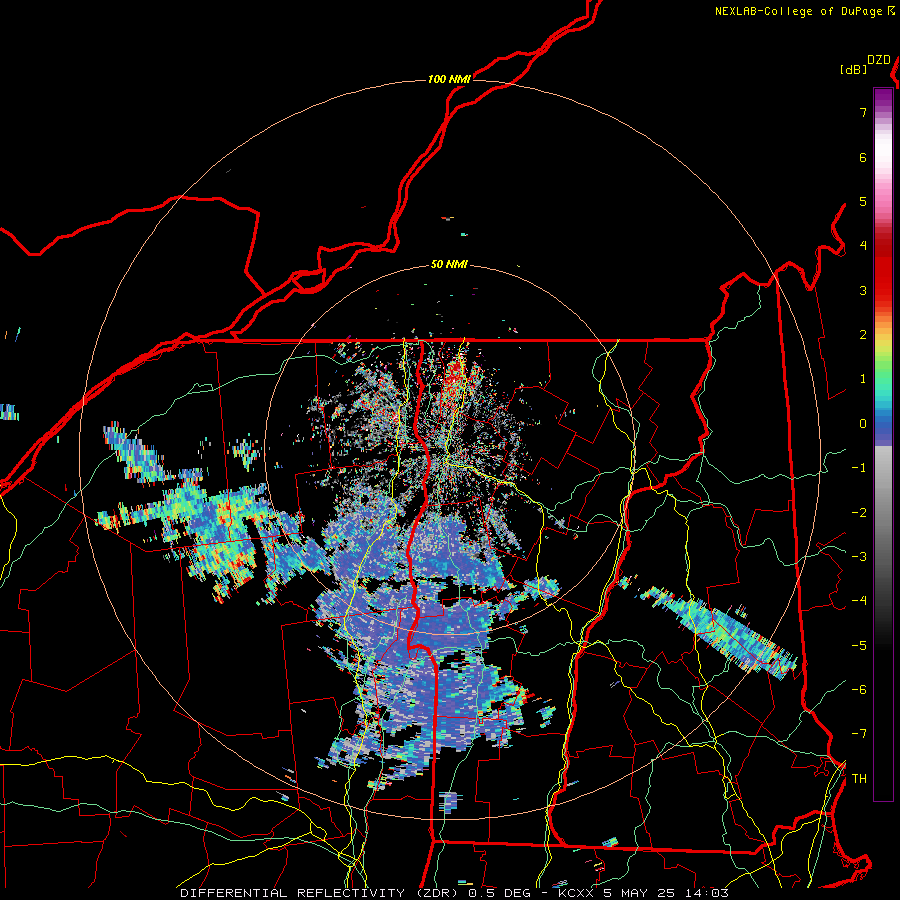
Task: Select the "7" value on the dB scale
Action: 863,112
